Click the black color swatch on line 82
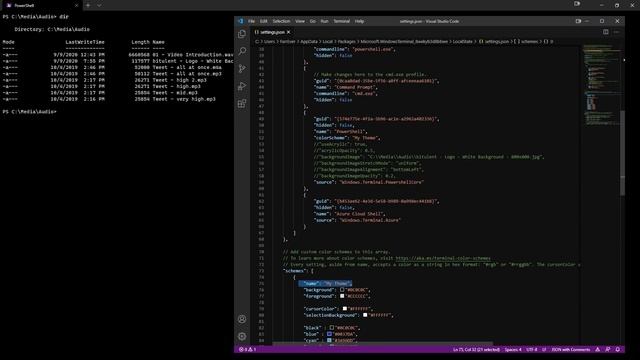The width and height of the screenshot is (640, 360). click(332, 328)
